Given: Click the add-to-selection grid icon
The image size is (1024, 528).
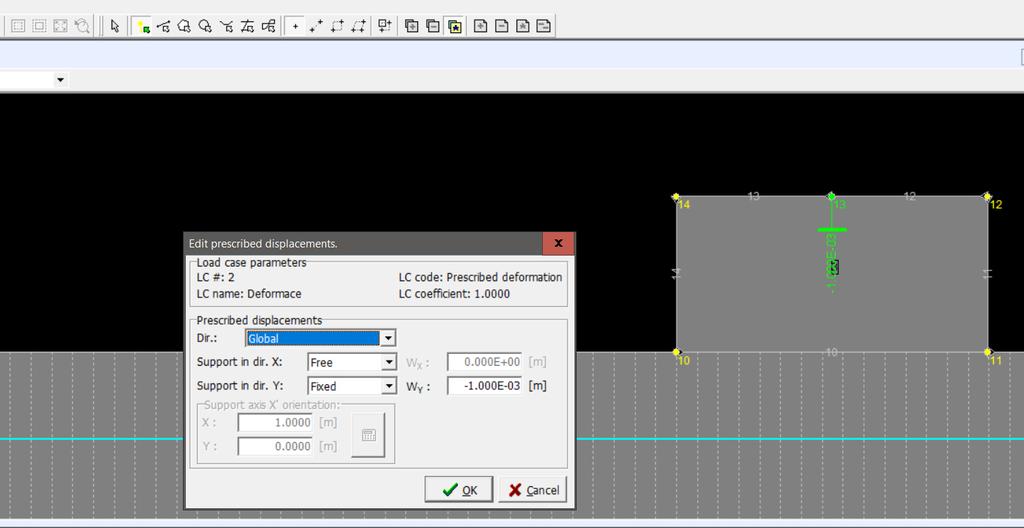Looking at the screenshot, I should tap(385, 26).
